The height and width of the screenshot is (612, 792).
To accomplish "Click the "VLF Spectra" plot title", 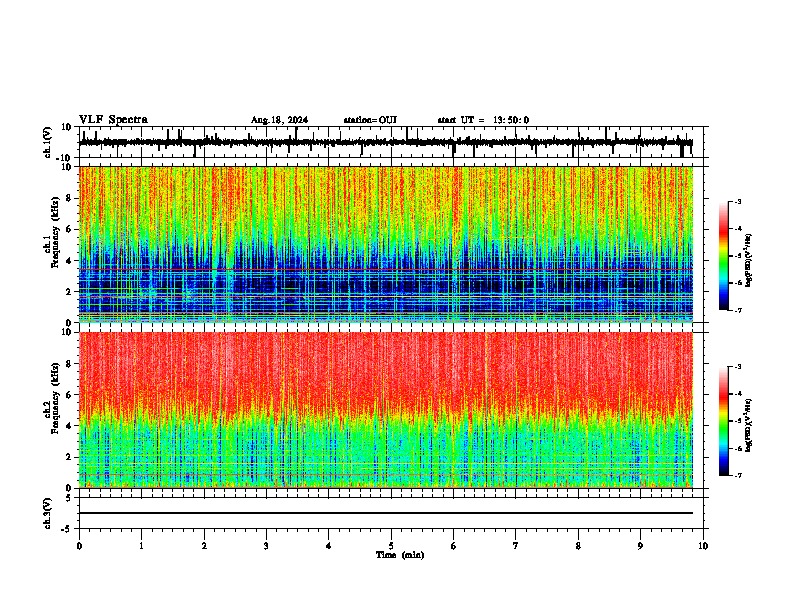I will coord(113,120).
